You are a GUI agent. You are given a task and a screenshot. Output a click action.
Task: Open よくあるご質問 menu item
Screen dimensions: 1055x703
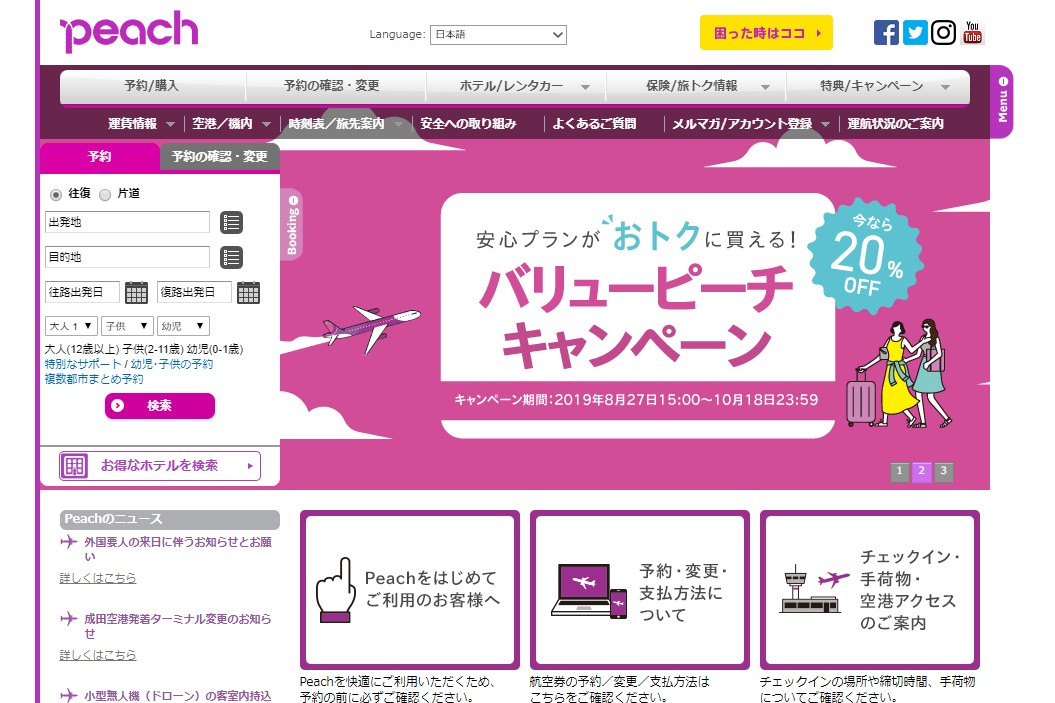594,124
